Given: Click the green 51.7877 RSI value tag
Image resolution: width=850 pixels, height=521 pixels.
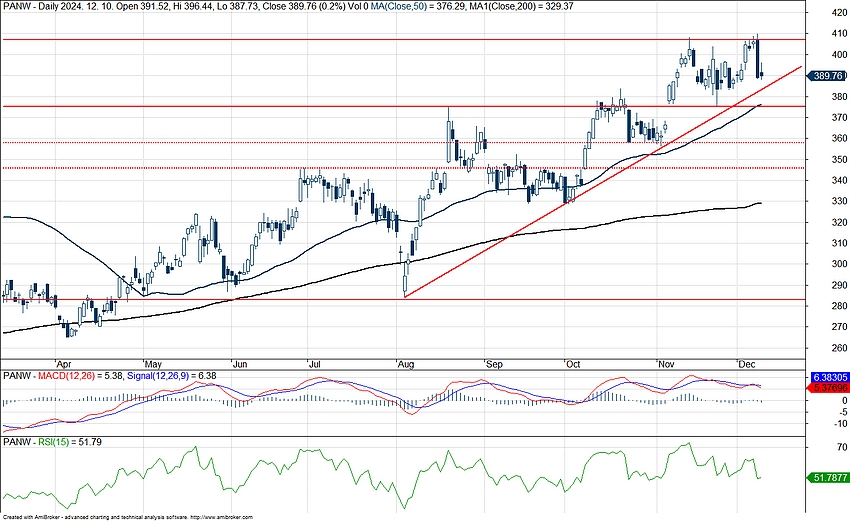Looking at the screenshot, I should point(829,478).
